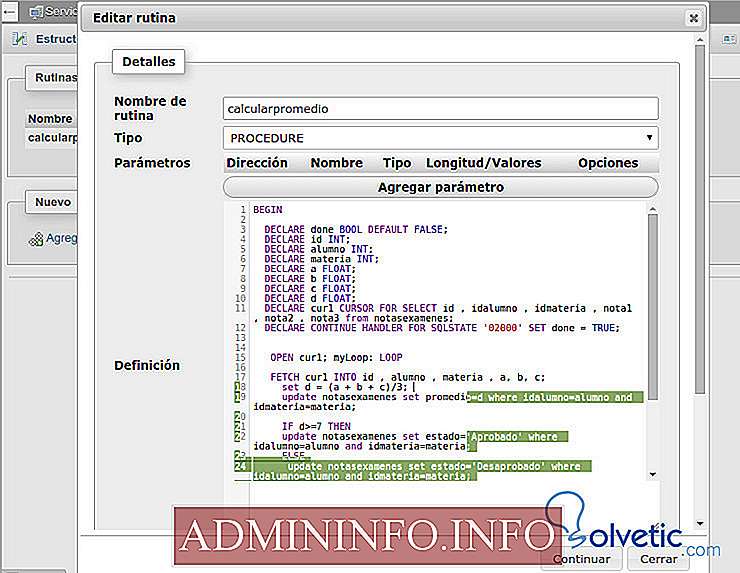Viewport: 740px width, 573px height.
Task: Select the calcularp routine in the Rutinas list
Action: (x=52, y=138)
